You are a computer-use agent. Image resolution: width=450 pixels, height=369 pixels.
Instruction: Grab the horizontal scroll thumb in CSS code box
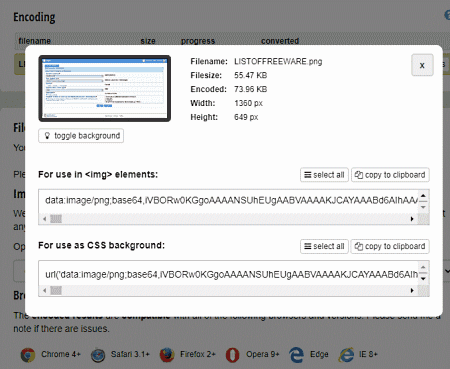pyautogui.click(x=56, y=290)
